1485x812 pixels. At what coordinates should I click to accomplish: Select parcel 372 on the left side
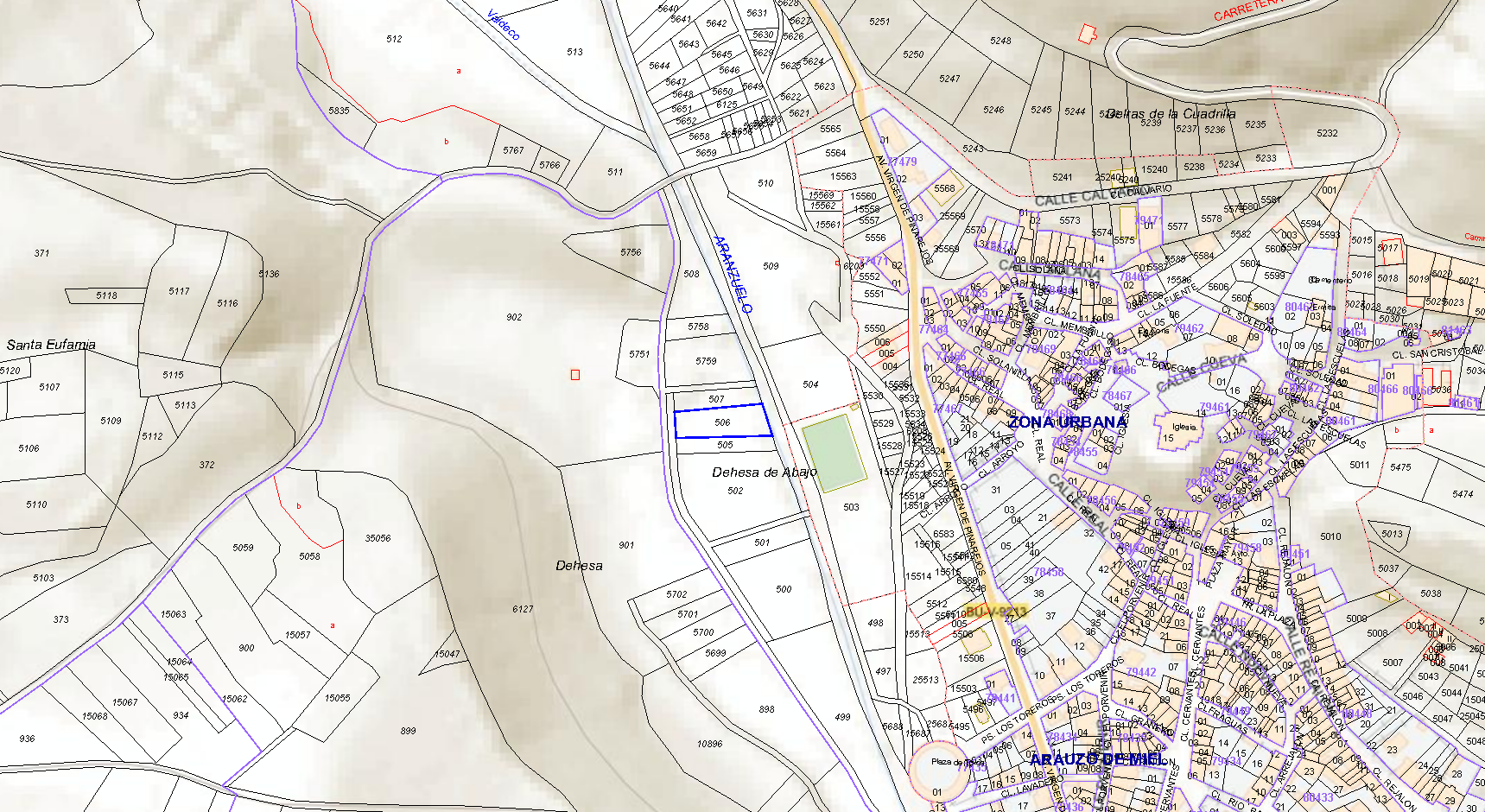click(x=206, y=465)
